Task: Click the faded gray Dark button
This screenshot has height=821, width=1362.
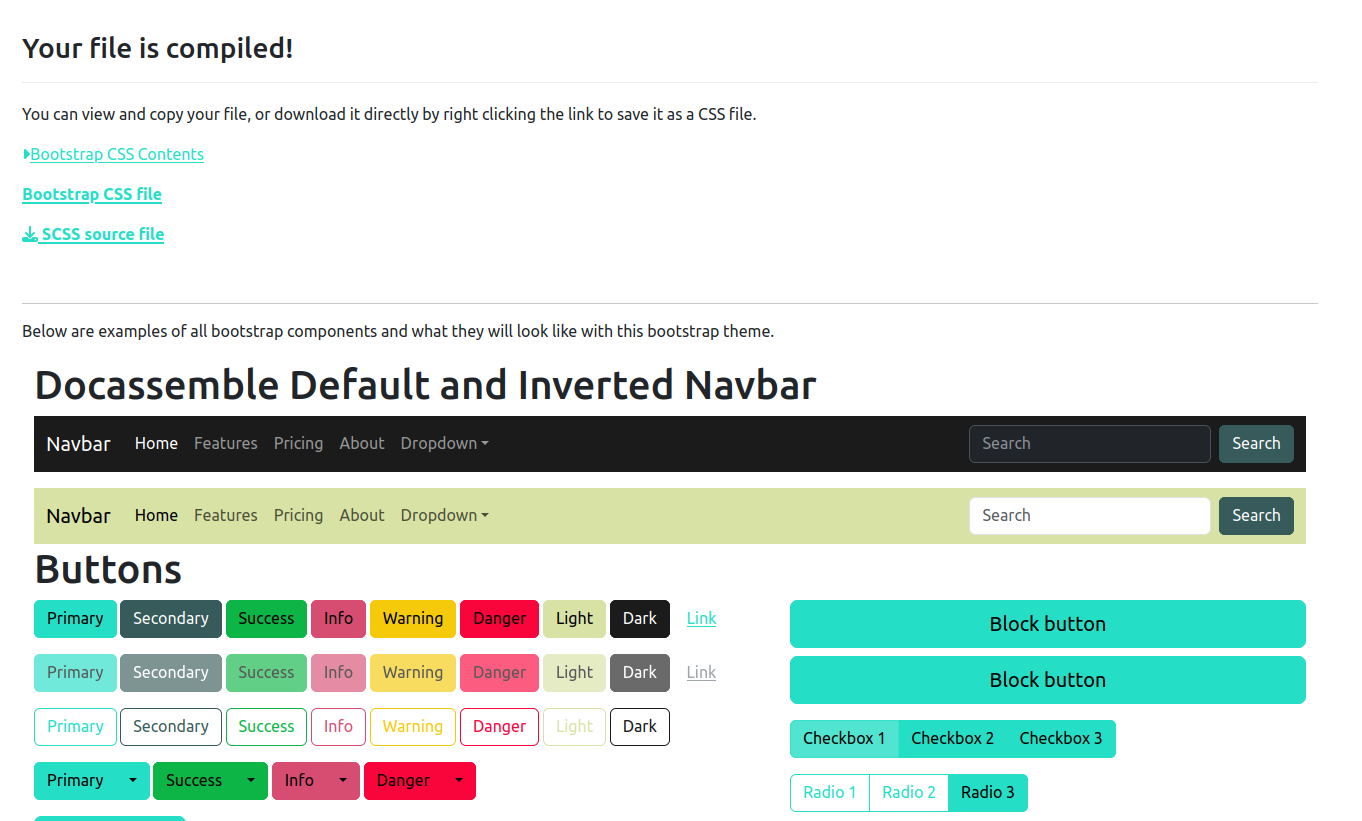Action: click(640, 673)
